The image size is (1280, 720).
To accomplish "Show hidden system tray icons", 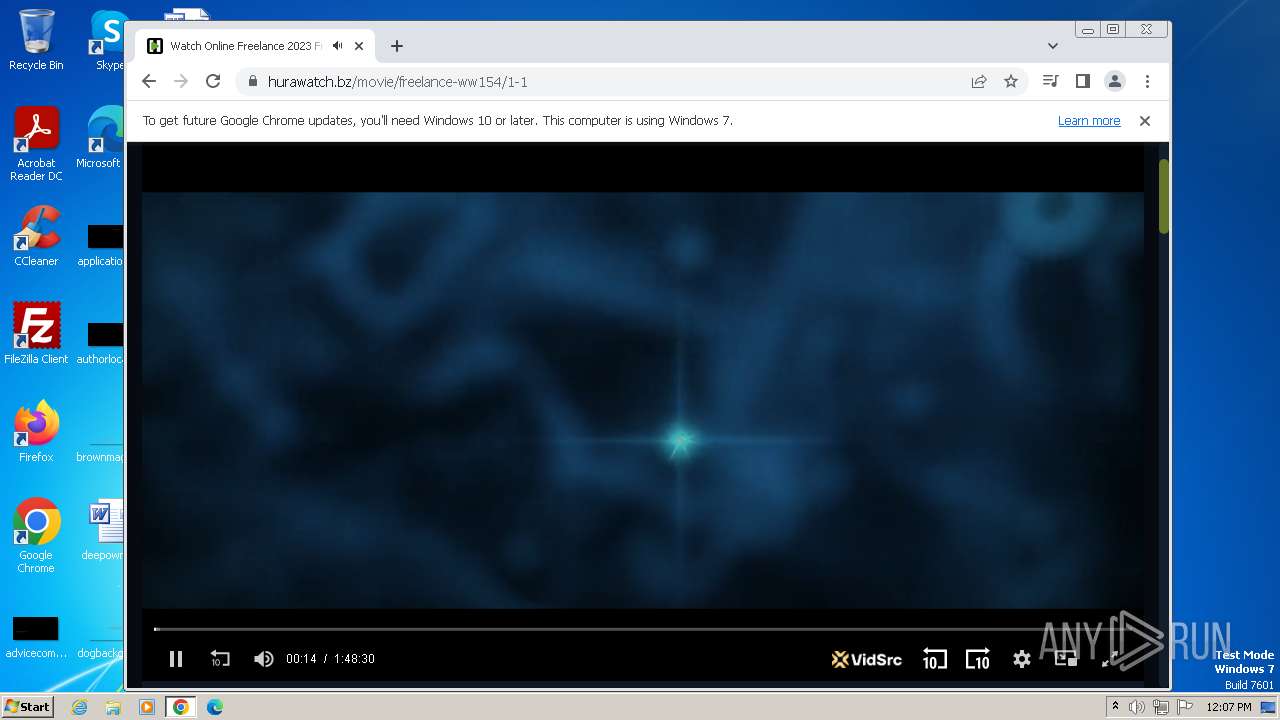I will pos(1115,707).
